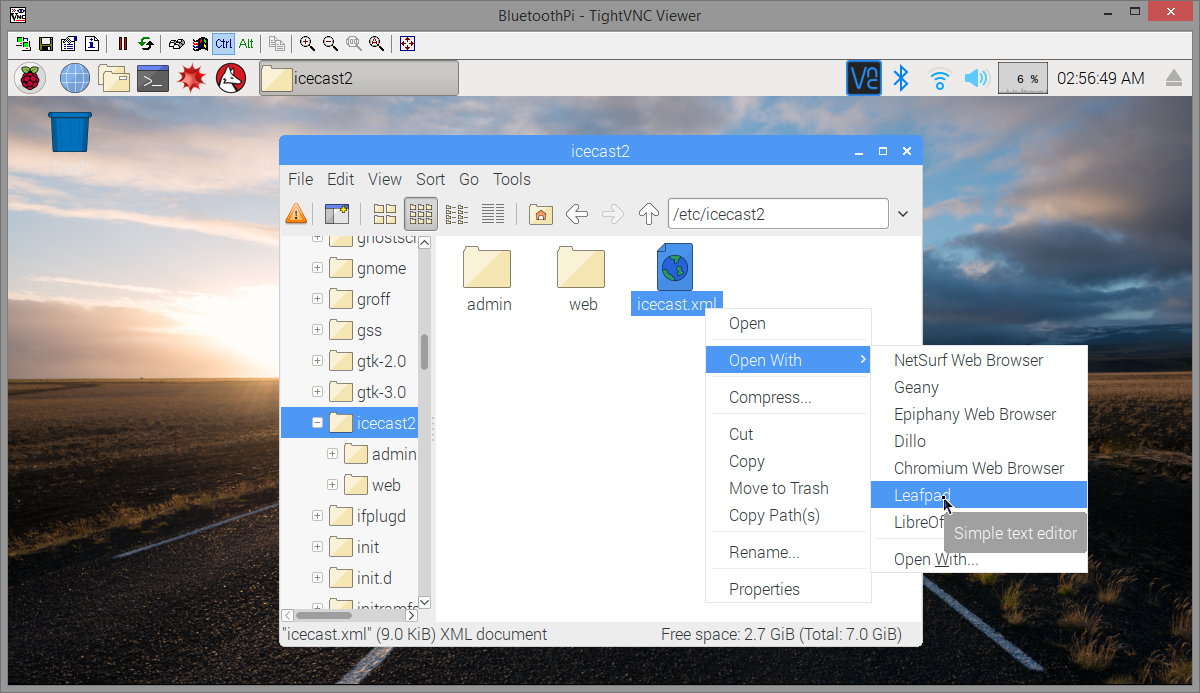Click the TightVNC save connection floppy icon
This screenshot has height=693, width=1200.
(x=46, y=44)
